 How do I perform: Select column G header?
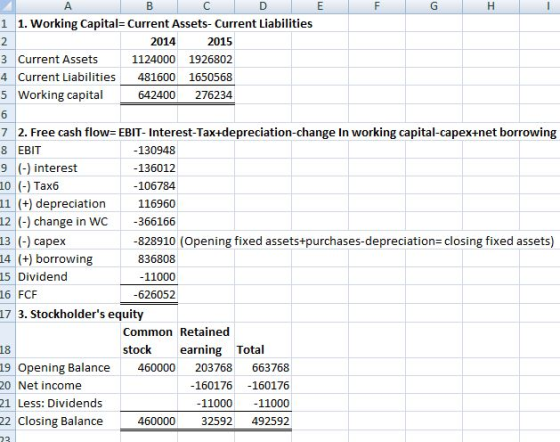coord(434,6)
